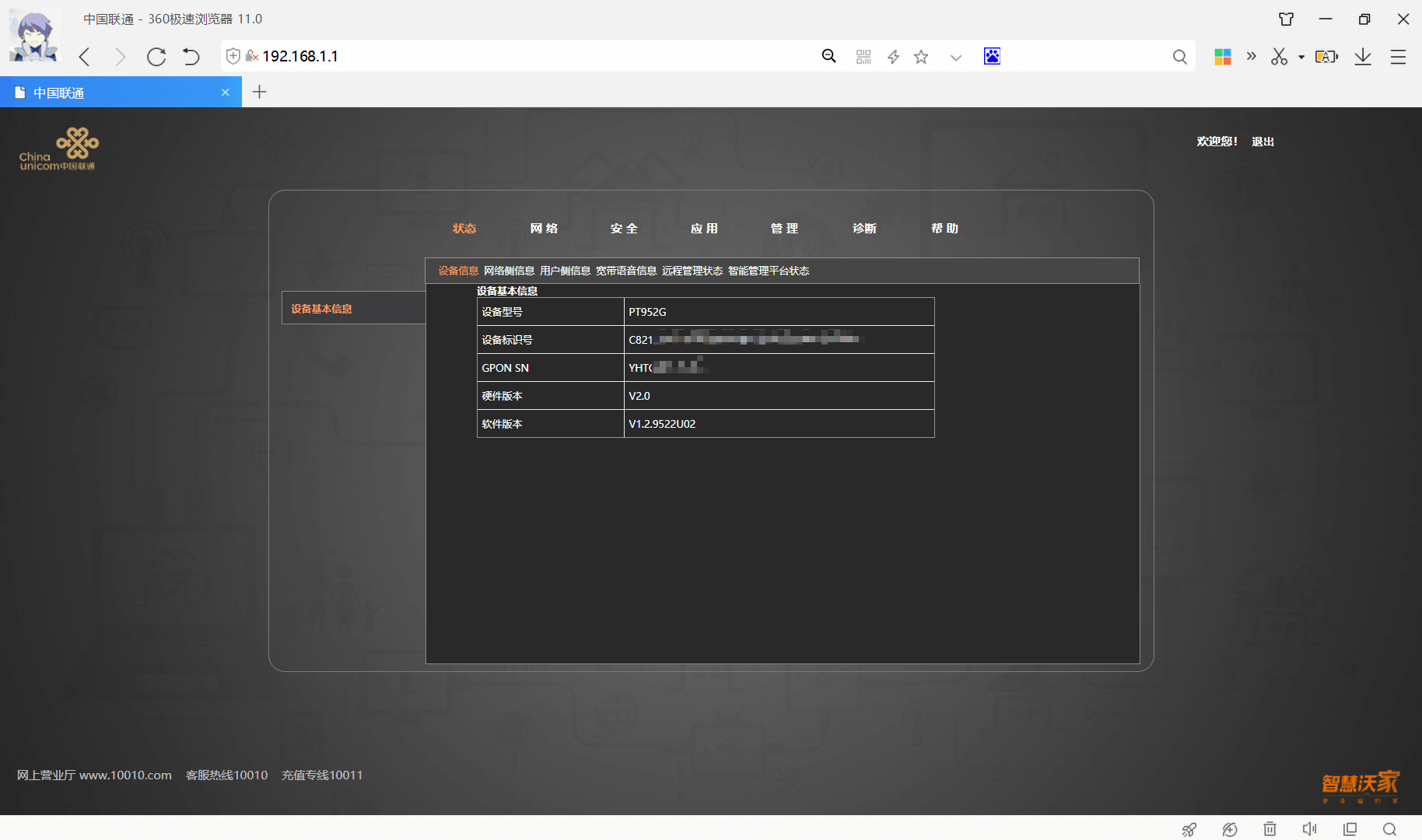Open the scissors screenshot tool
The image size is (1422, 840).
tap(1279, 56)
